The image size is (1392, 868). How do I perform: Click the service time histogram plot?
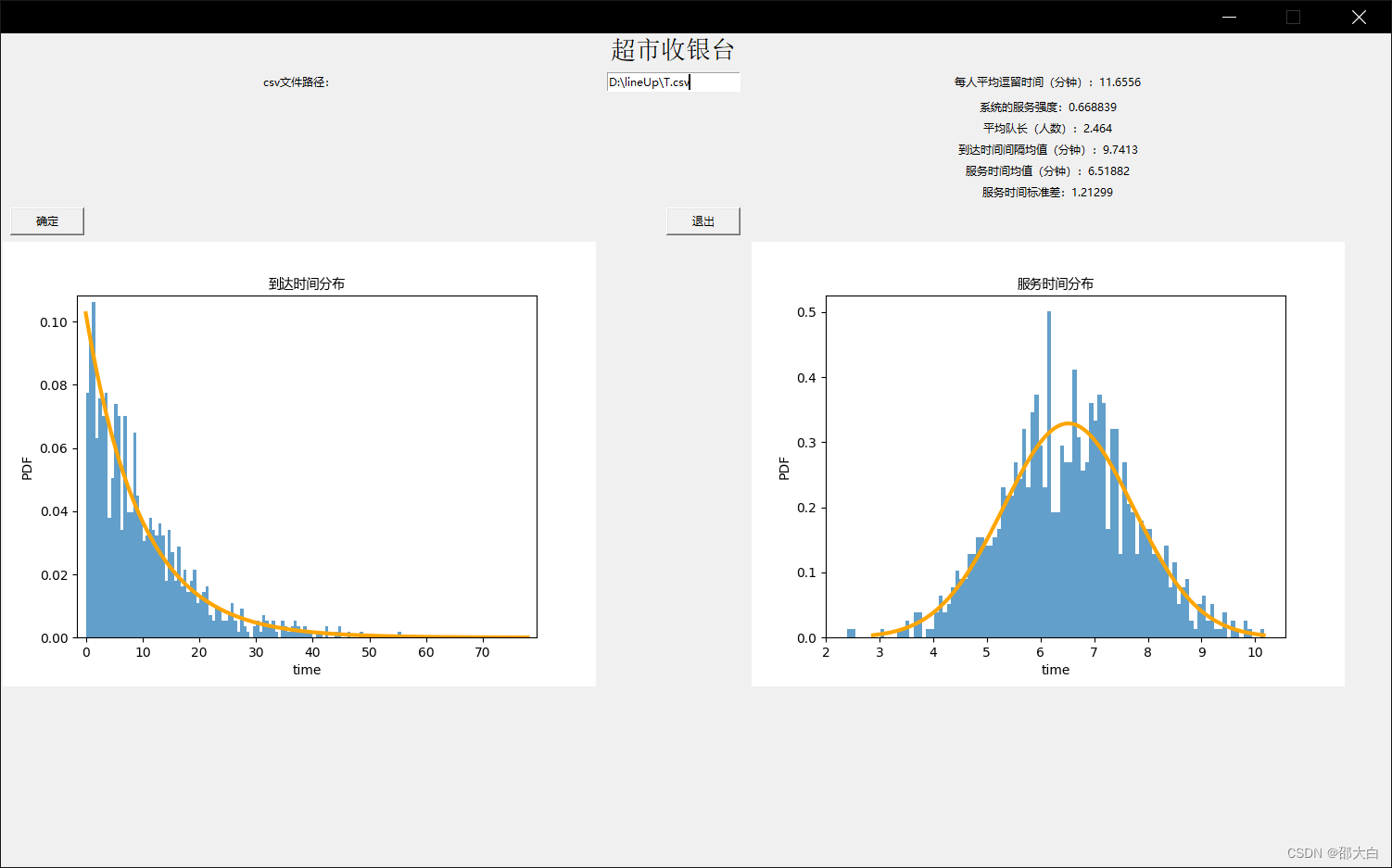(1056, 467)
